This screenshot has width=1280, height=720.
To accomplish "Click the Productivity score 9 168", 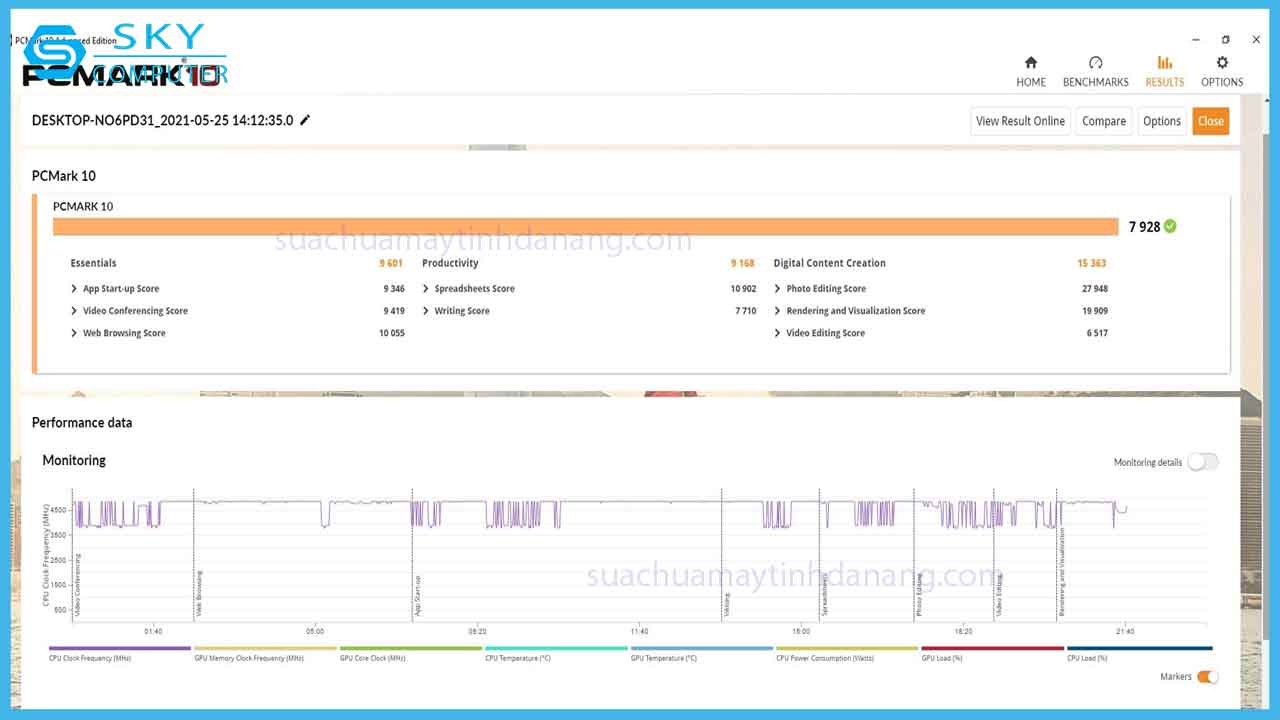I will [743, 263].
